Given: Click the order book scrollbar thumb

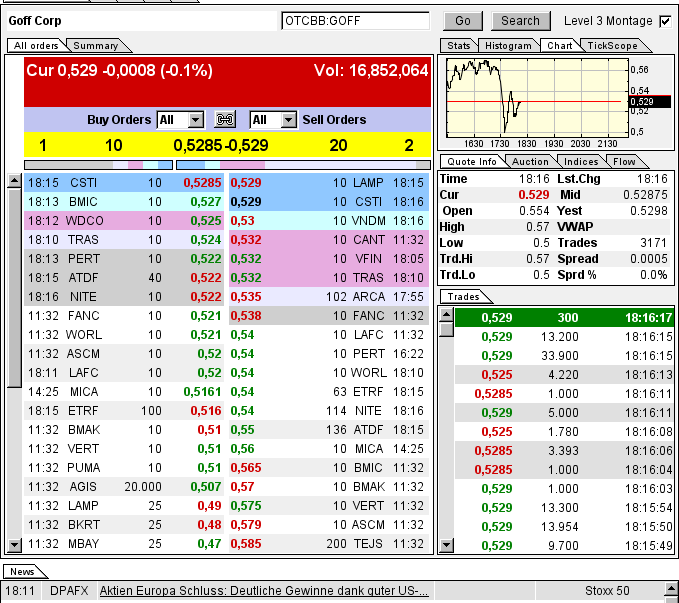Looking at the screenshot, I should click(x=14, y=288).
